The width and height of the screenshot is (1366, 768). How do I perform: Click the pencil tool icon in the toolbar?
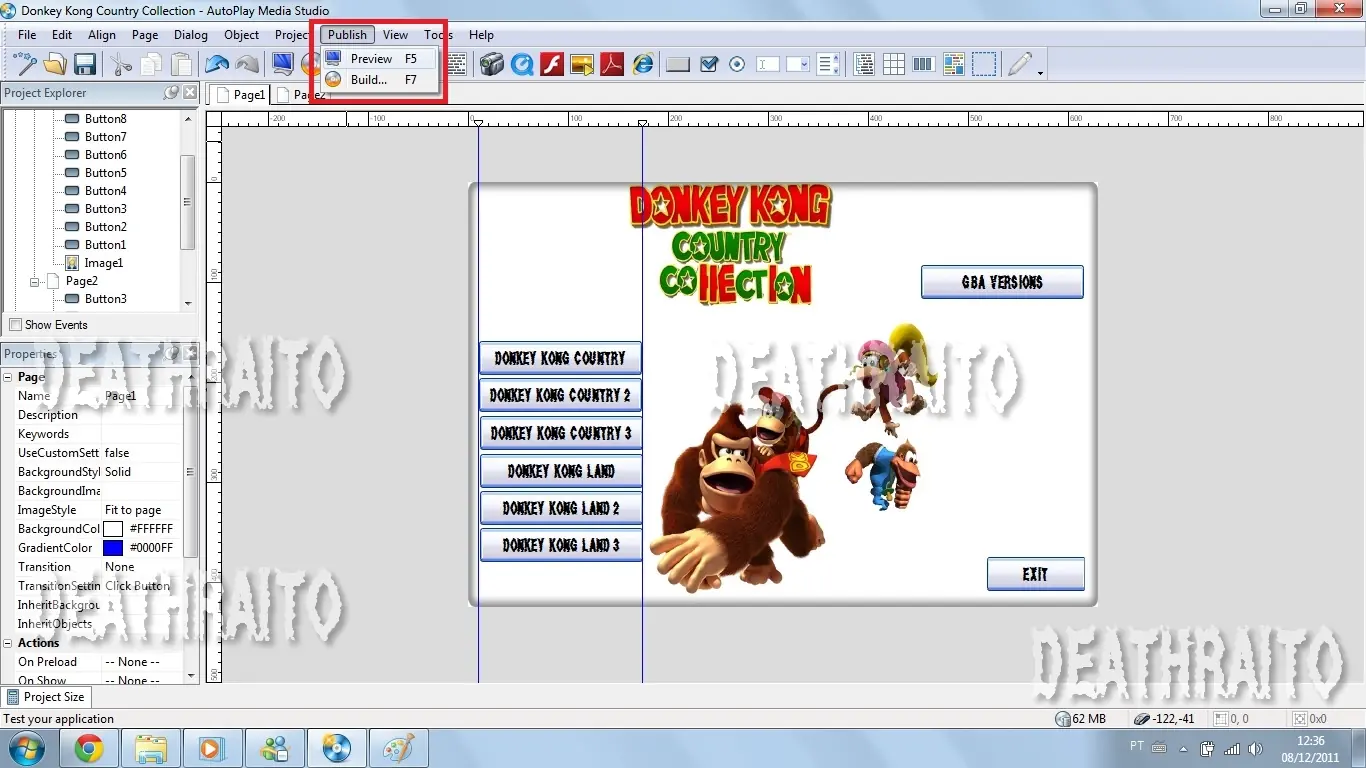point(1020,65)
